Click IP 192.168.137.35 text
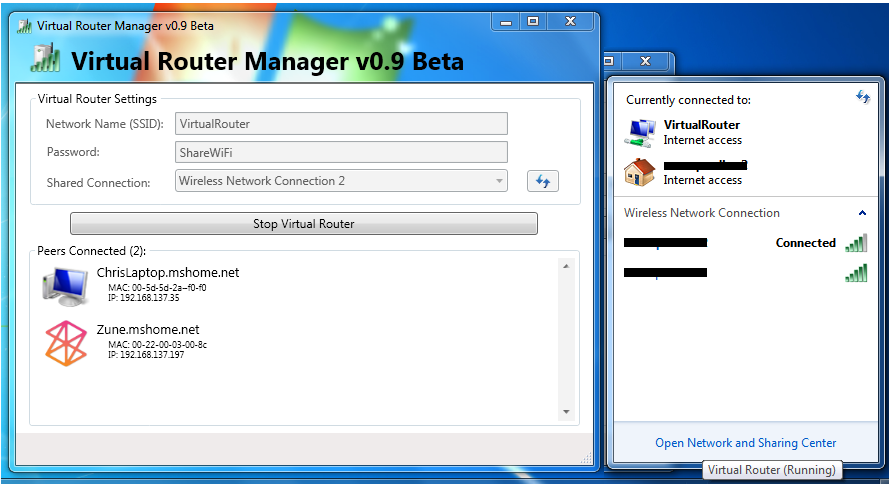 pos(143,298)
